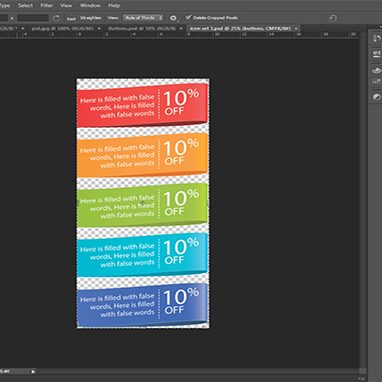Image resolution: width=382 pixels, height=382 pixels.
Task: Close the gnb.jpg document tab
Action: tap(99, 29)
